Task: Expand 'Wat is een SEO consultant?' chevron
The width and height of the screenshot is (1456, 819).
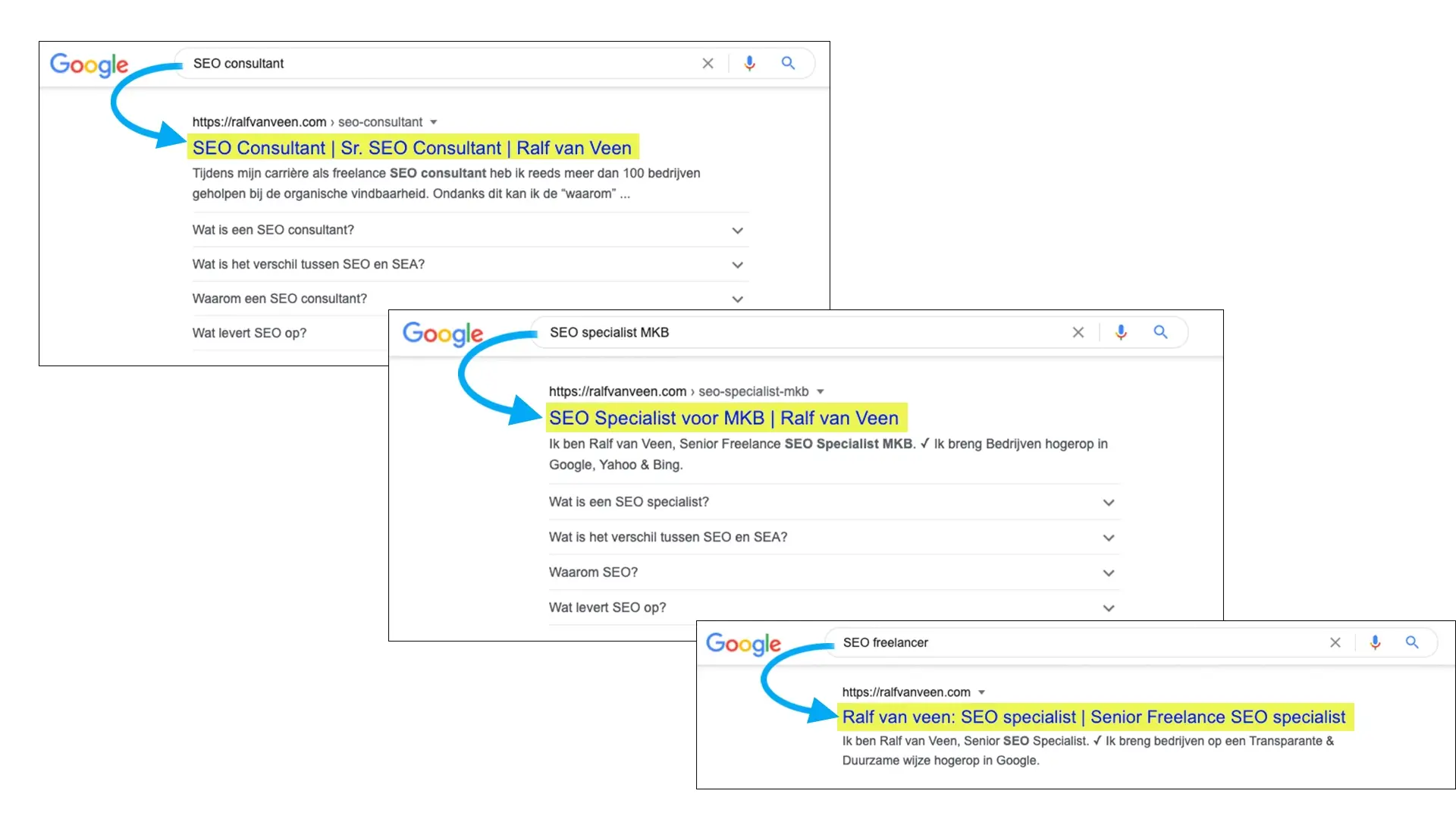Action: click(737, 231)
